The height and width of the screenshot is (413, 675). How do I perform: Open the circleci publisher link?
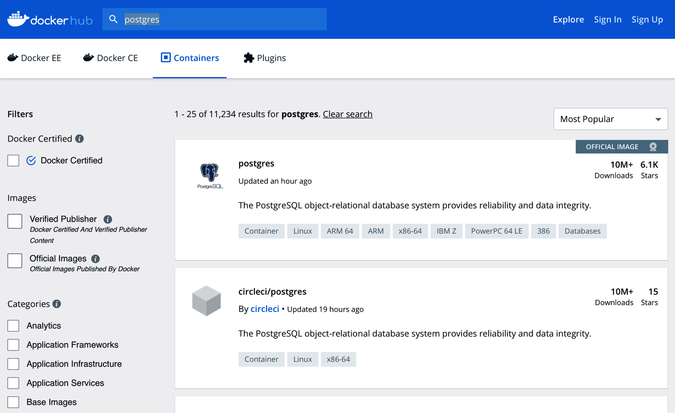coord(265,309)
